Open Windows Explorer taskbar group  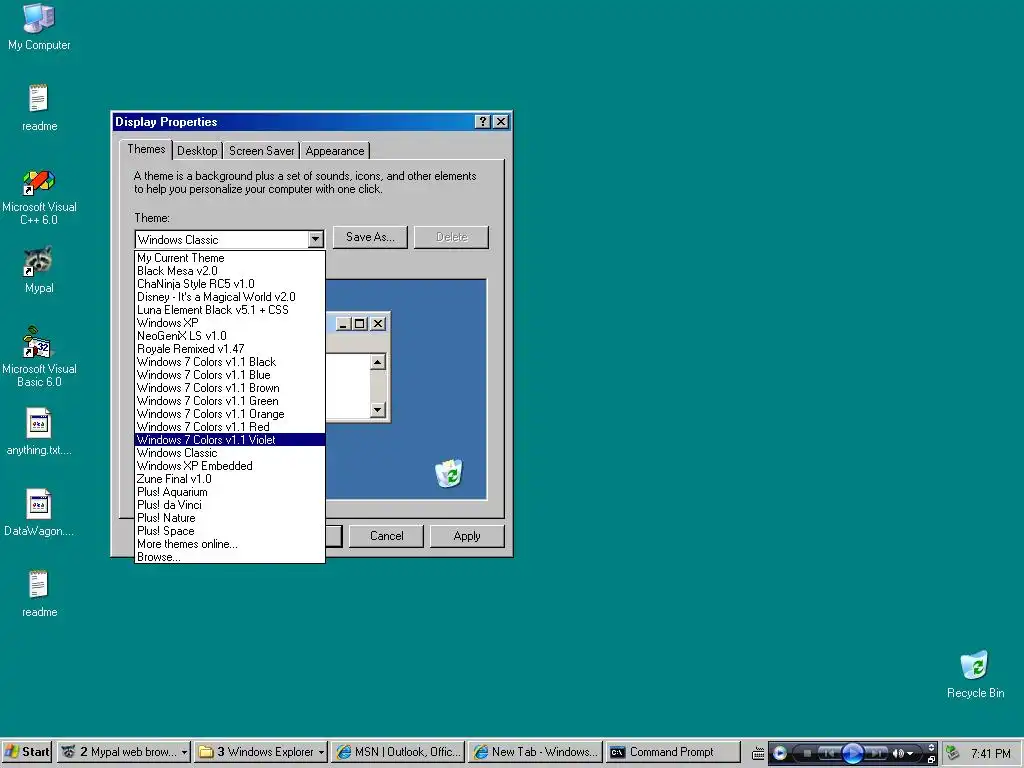coord(261,752)
